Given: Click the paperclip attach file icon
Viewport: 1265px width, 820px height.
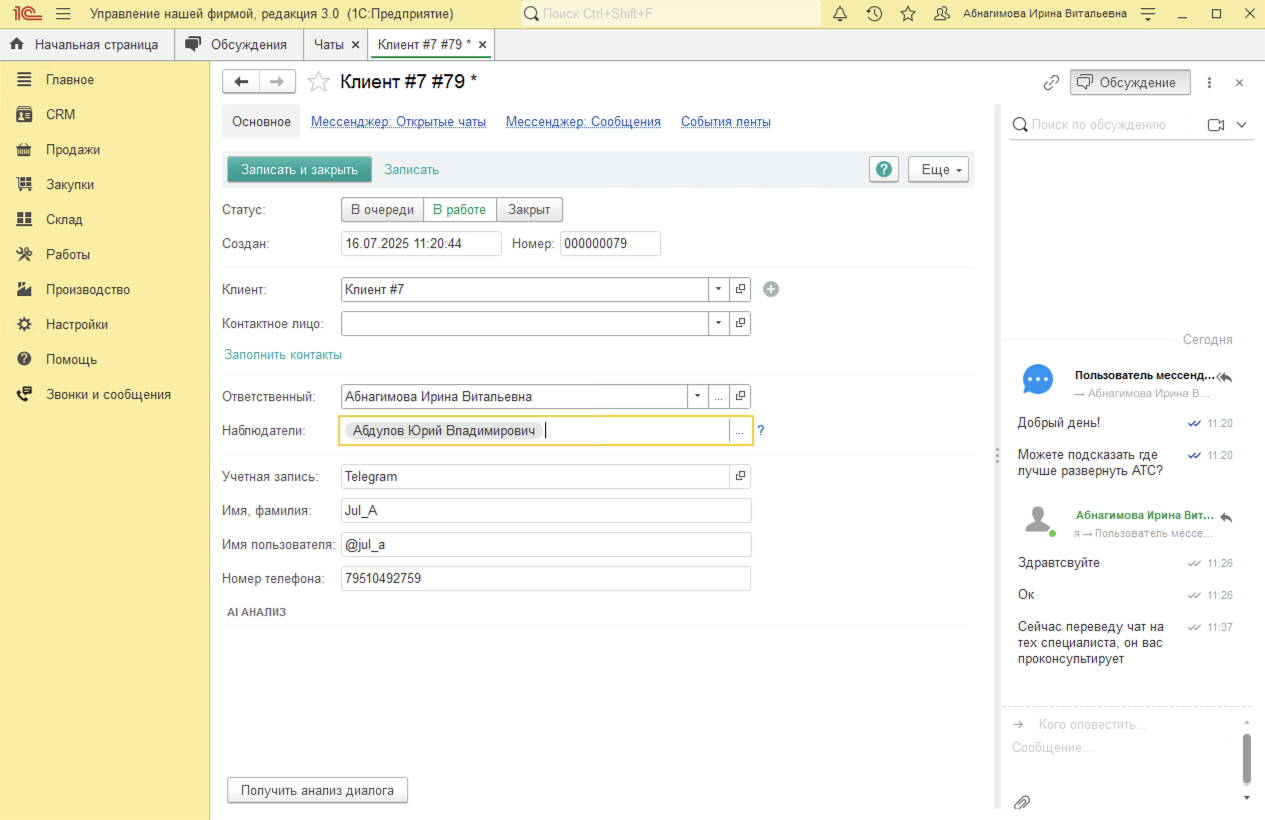Looking at the screenshot, I should 1022,802.
